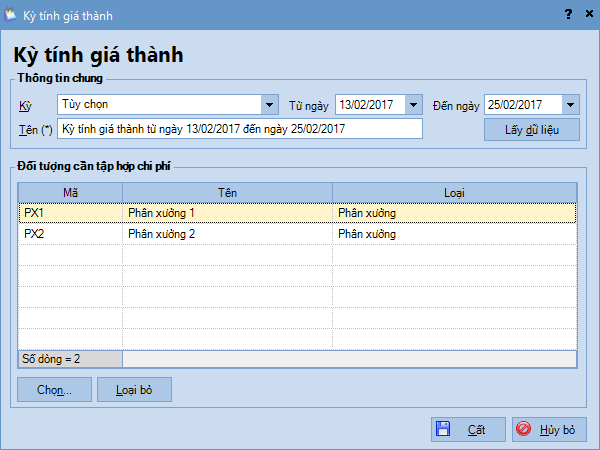Click the Loại column header
Image resolution: width=600 pixels, height=450 pixels.
pyautogui.click(x=454, y=191)
